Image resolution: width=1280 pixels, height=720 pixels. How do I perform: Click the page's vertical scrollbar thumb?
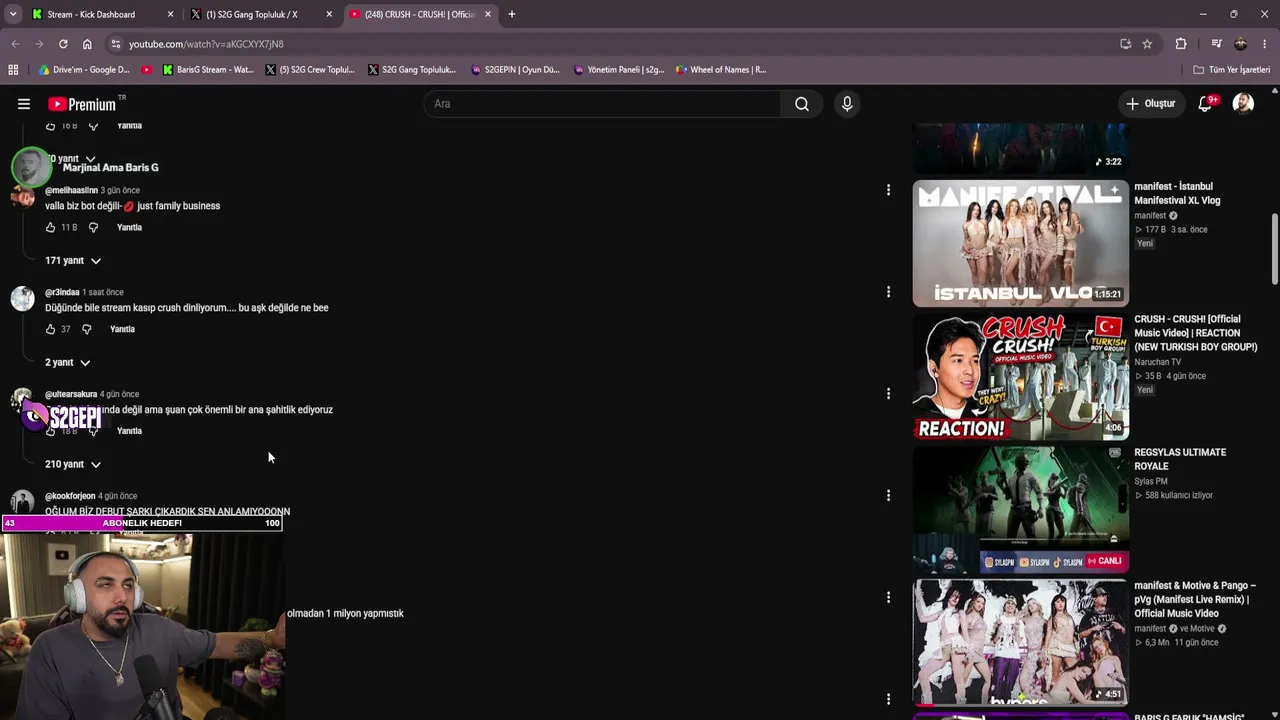(1274, 248)
